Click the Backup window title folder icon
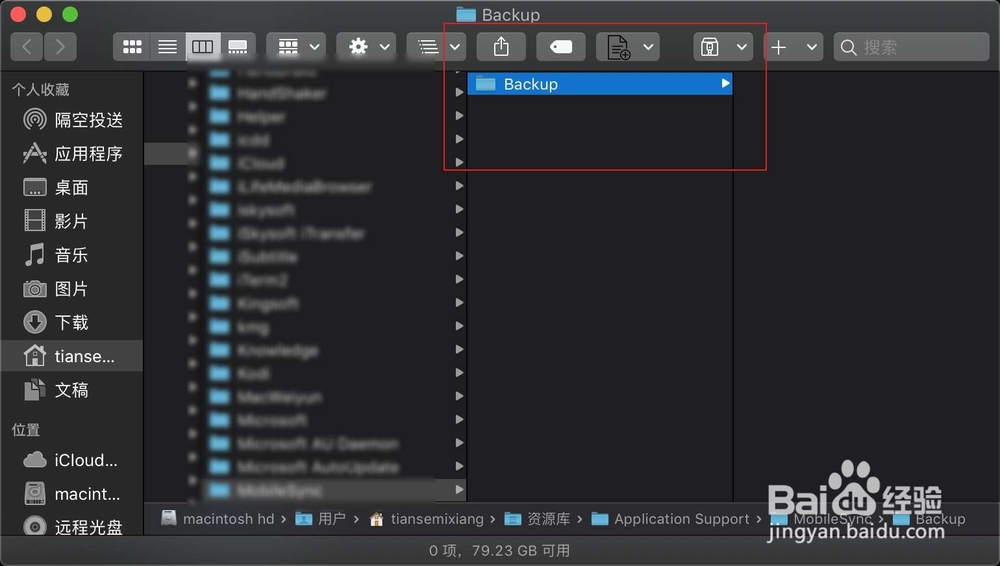The width and height of the screenshot is (1000, 566). tap(466, 14)
